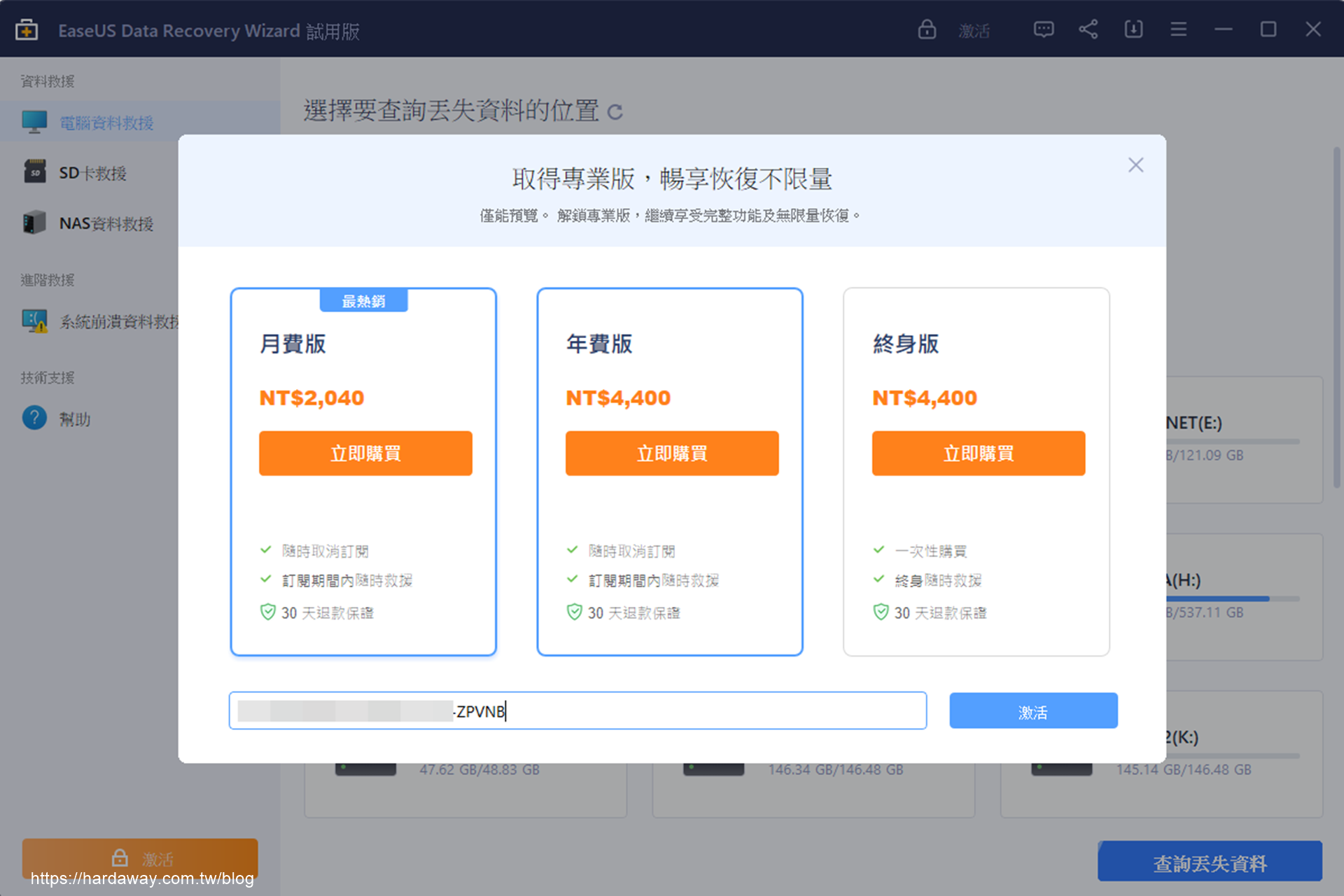The width and height of the screenshot is (1344, 896).
Task: Click the 最熱銷 badge
Action: click(363, 301)
